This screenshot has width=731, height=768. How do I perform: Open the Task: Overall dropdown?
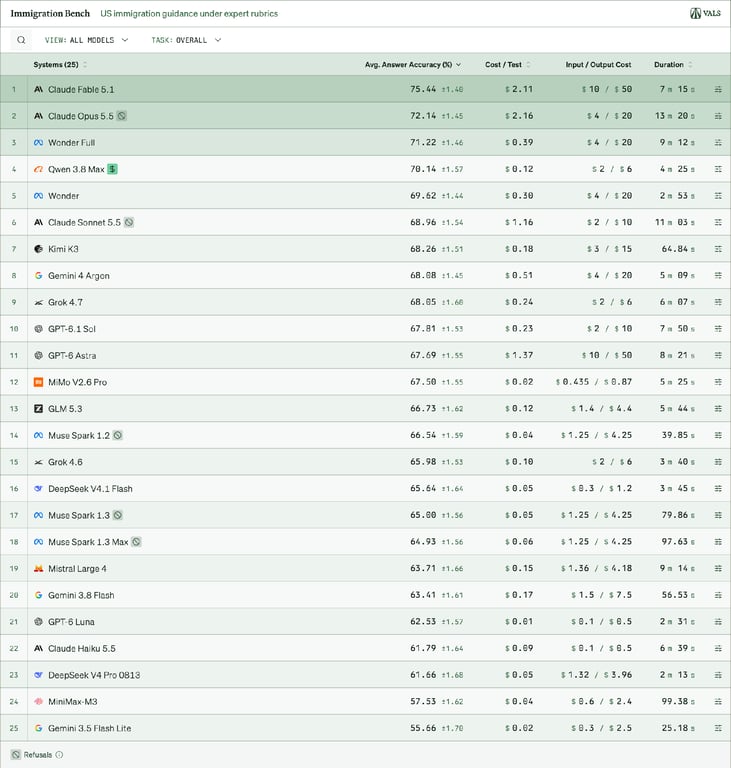tap(186, 40)
